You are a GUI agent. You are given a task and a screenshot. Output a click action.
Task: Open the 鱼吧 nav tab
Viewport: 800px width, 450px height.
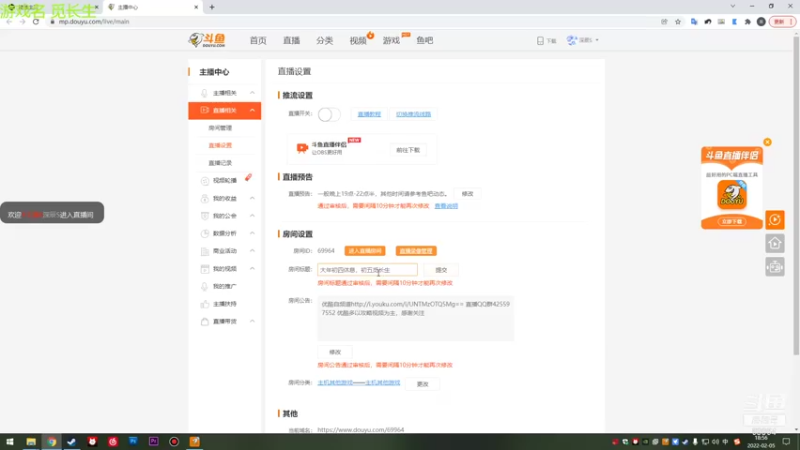pyautogui.click(x=424, y=40)
